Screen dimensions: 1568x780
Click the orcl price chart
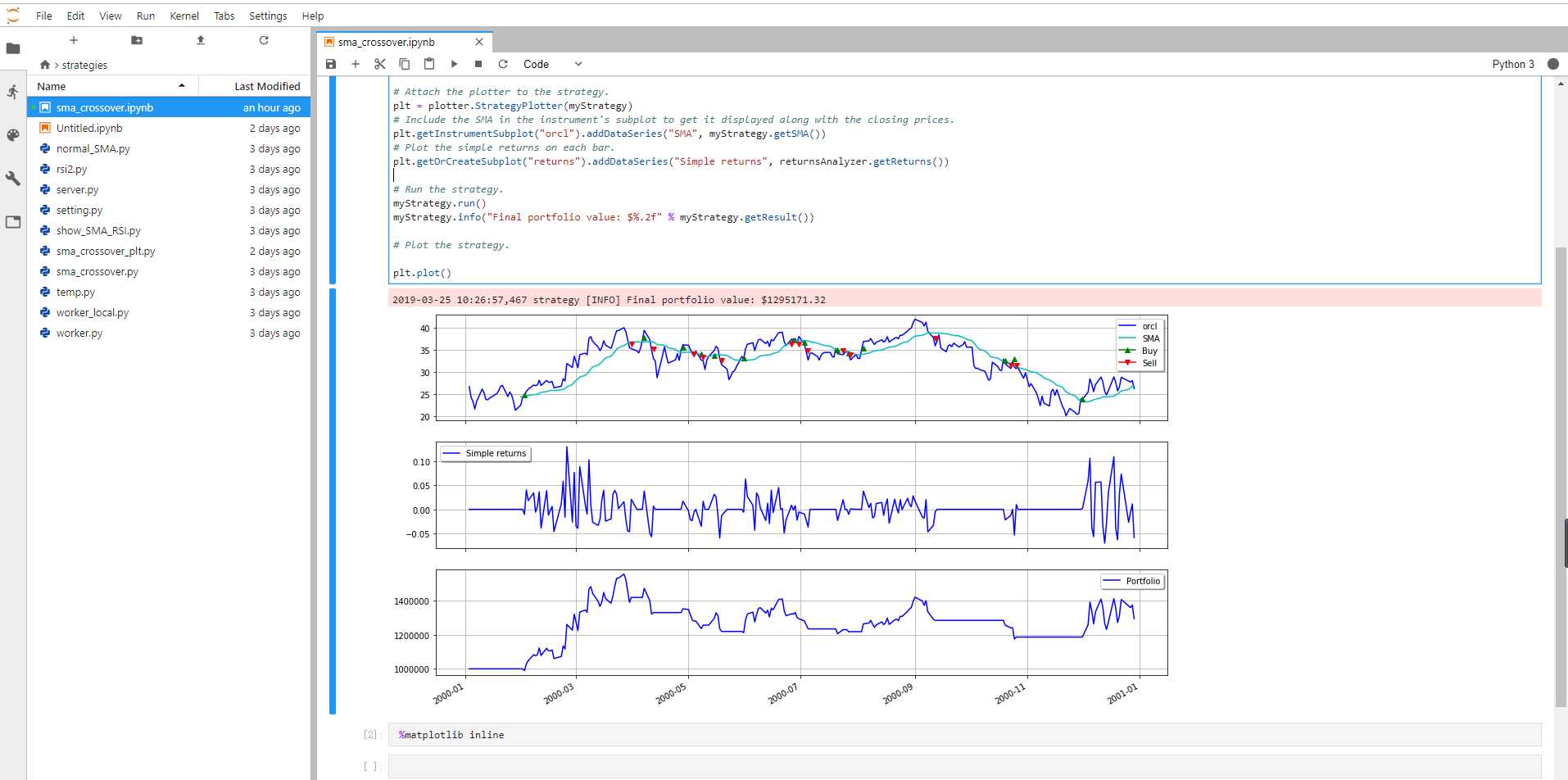[801, 368]
